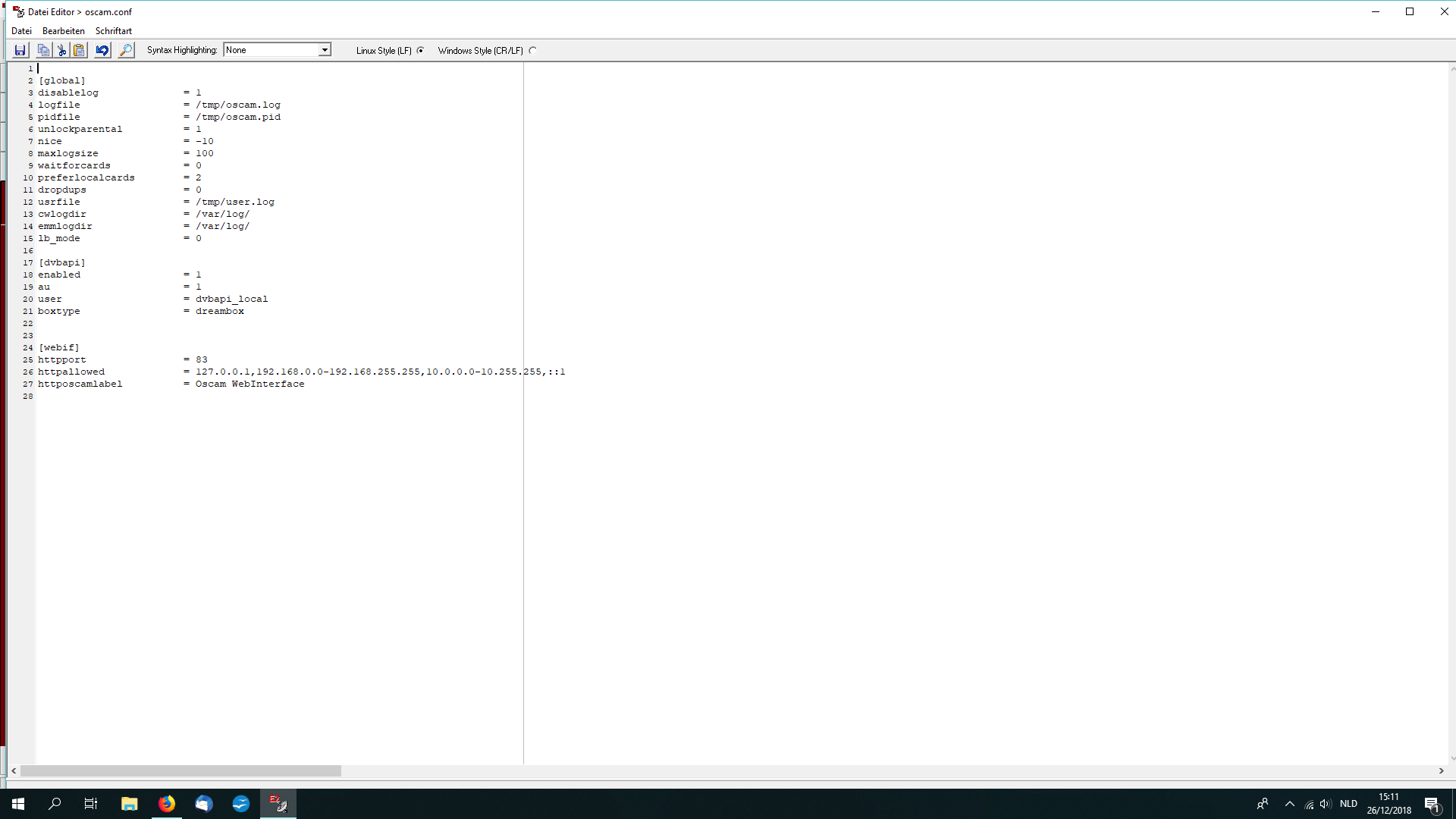Click the right scroll arrow button
This screenshot has width=1456, height=819.
(1441, 770)
